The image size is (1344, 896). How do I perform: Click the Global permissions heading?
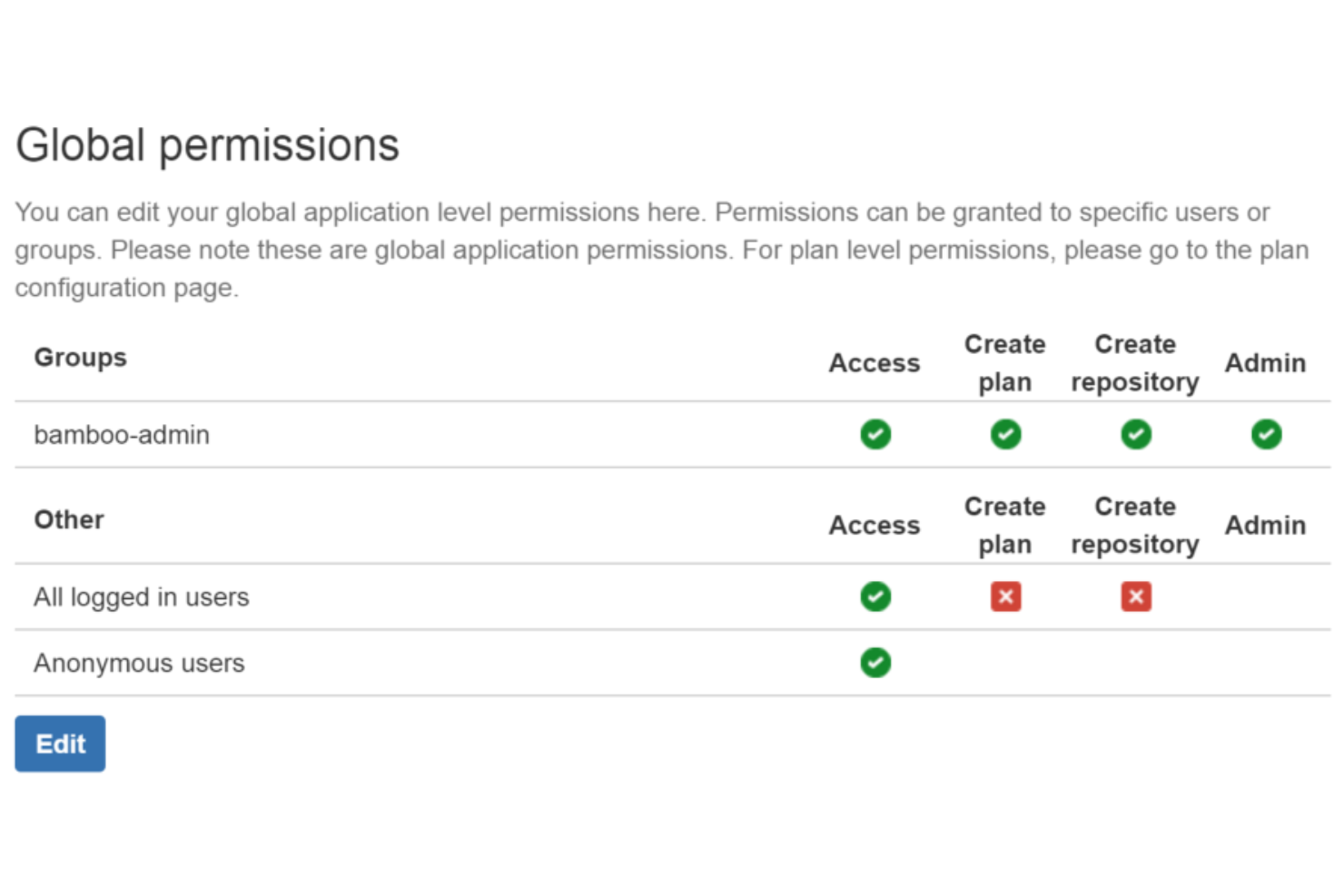click(207, 144)
